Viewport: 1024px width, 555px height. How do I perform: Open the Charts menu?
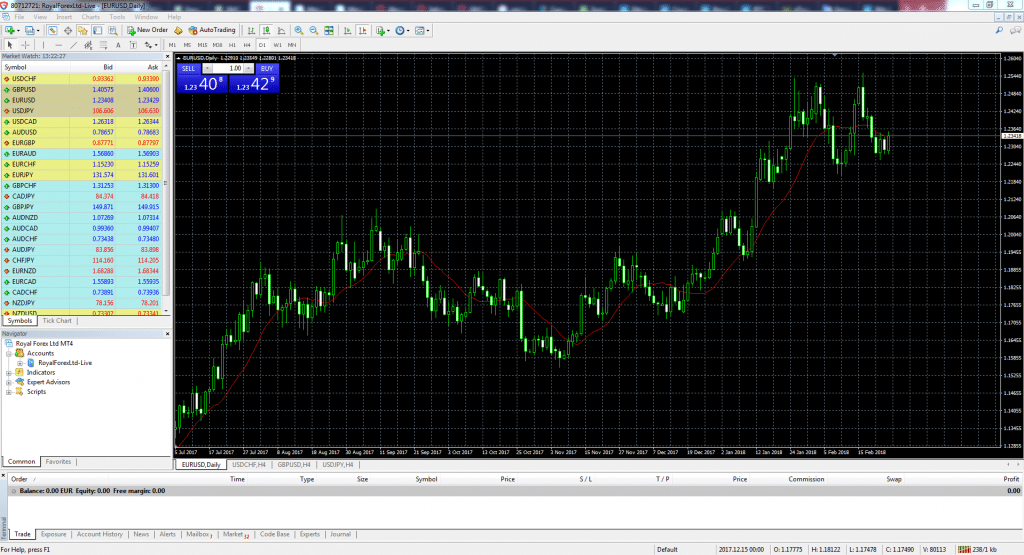(90, 17)
